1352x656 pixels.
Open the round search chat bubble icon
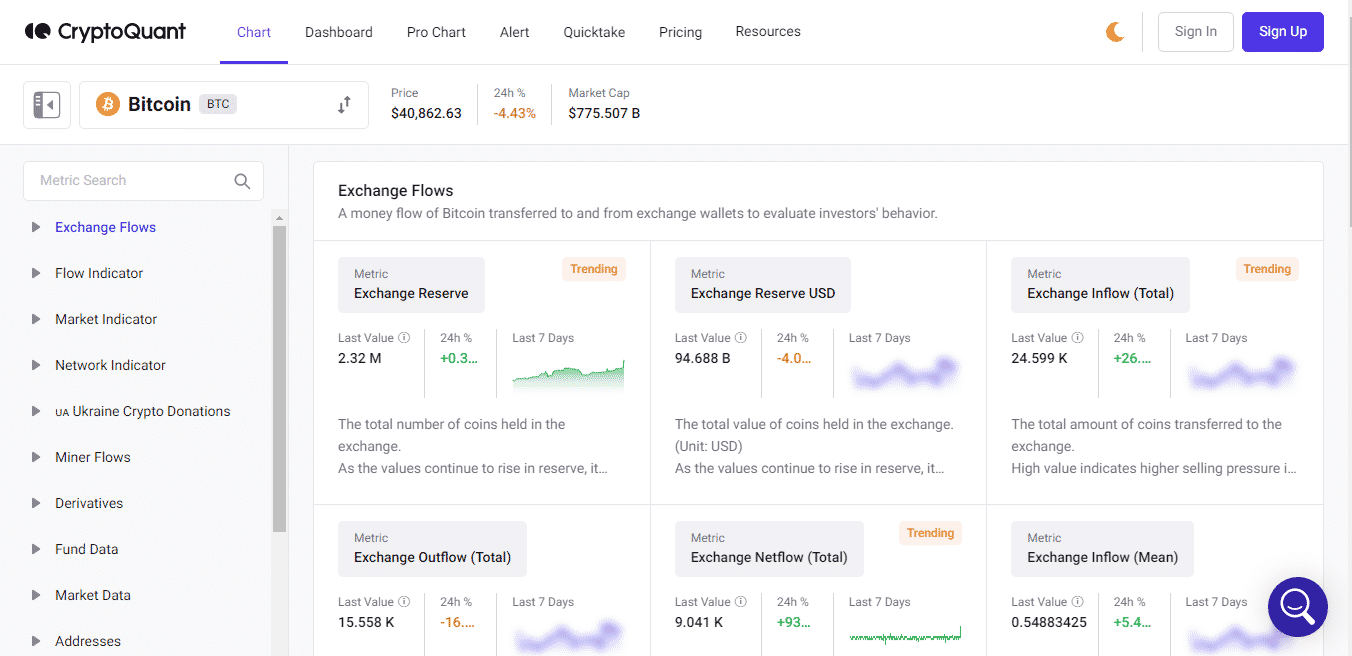click(1297, 607)
